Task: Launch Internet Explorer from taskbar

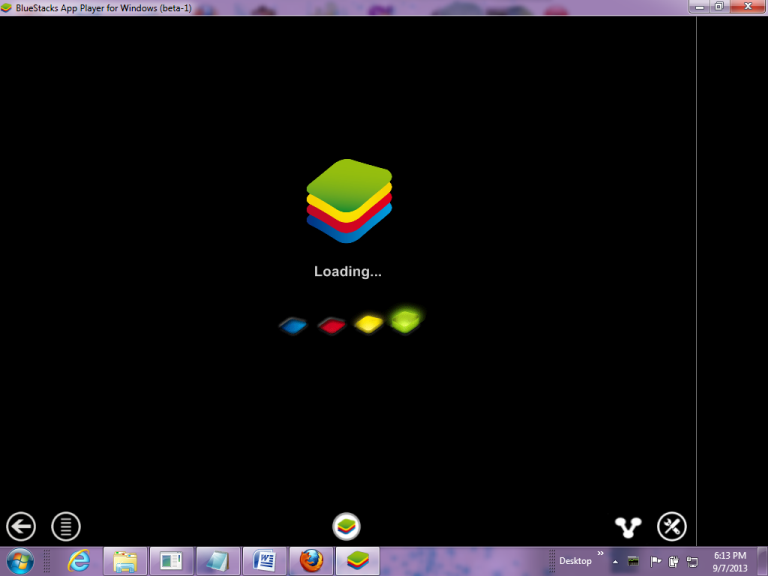Action: point(78,561)
